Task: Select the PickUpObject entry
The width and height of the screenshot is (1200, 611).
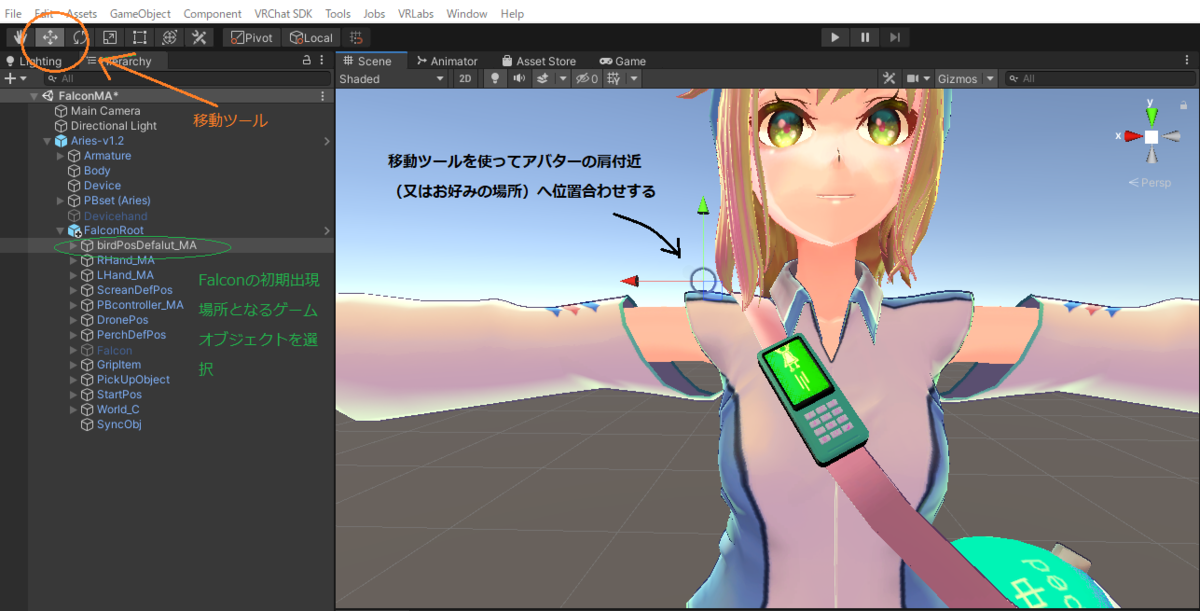Action: click(133, 380)
